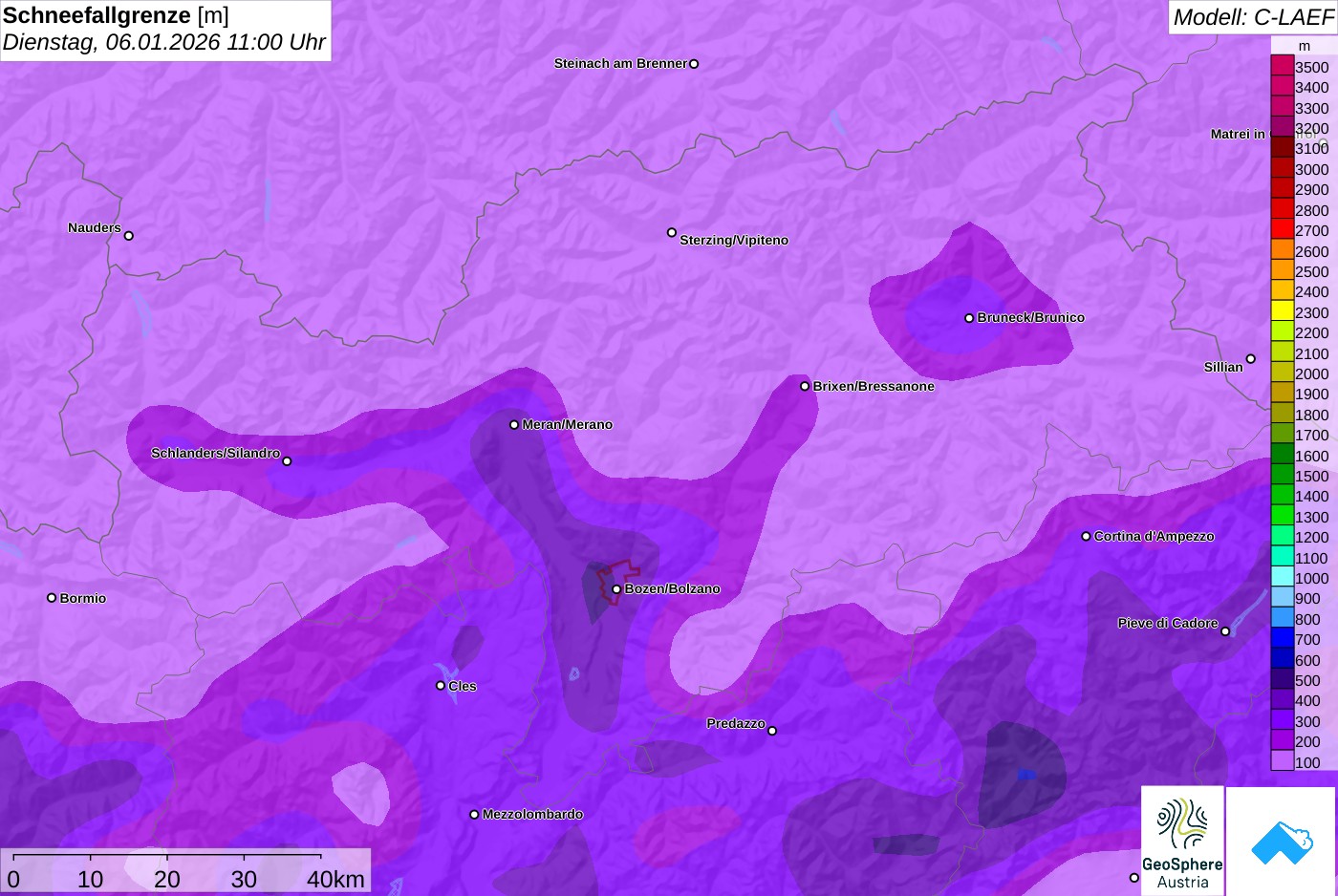Click the blue cloud arrow logo
Image resolution: width=1338 pixels, height=896 pixels.
click(x=1281, y=841)
